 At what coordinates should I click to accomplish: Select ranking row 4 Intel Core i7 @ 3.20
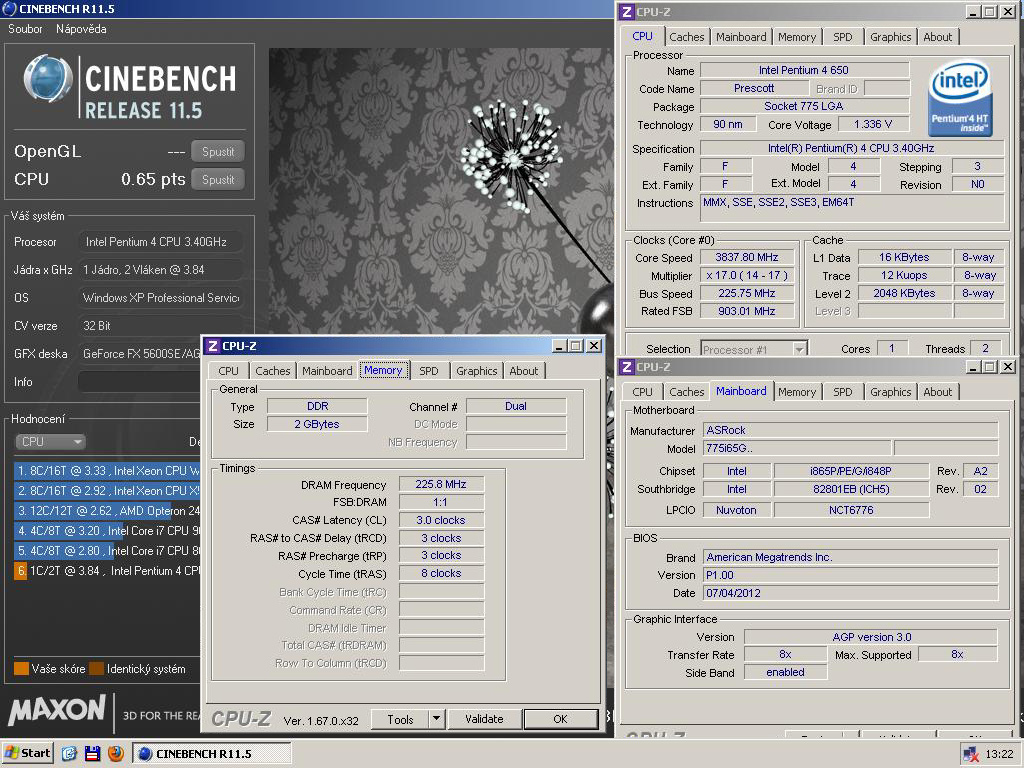(106, 531)
